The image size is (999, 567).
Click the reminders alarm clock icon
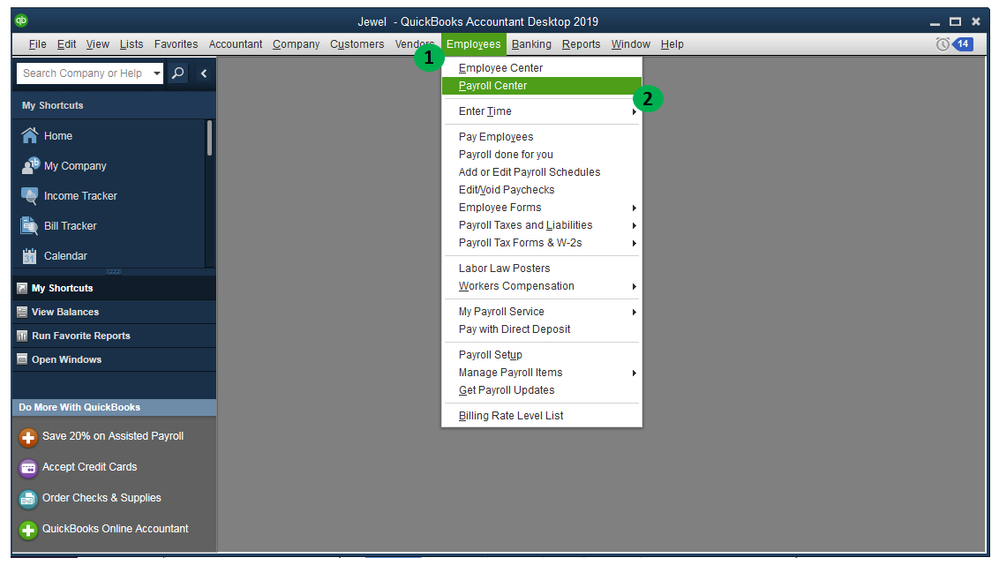942,44
